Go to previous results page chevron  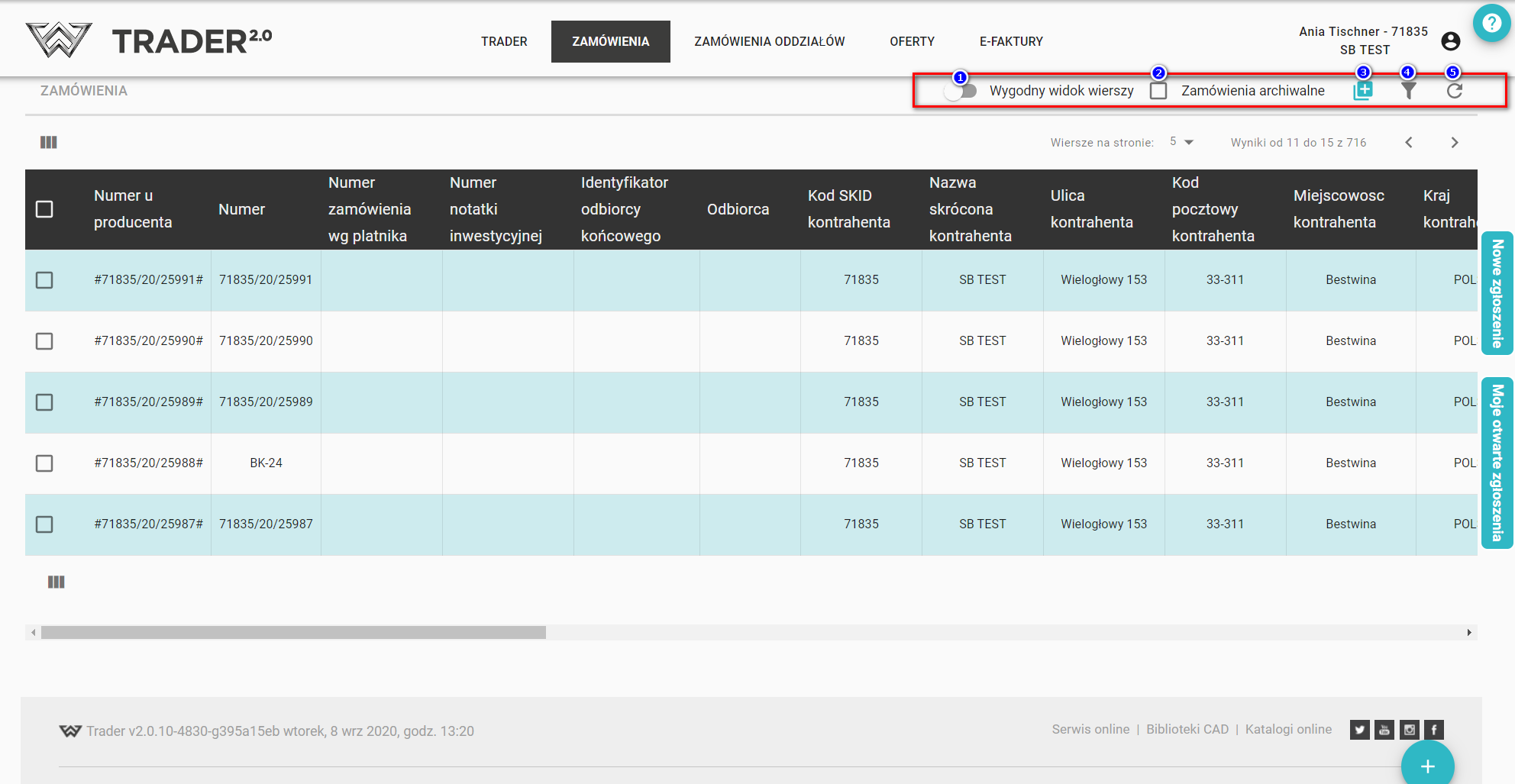pyautogui.click(x=1409, y=143)
